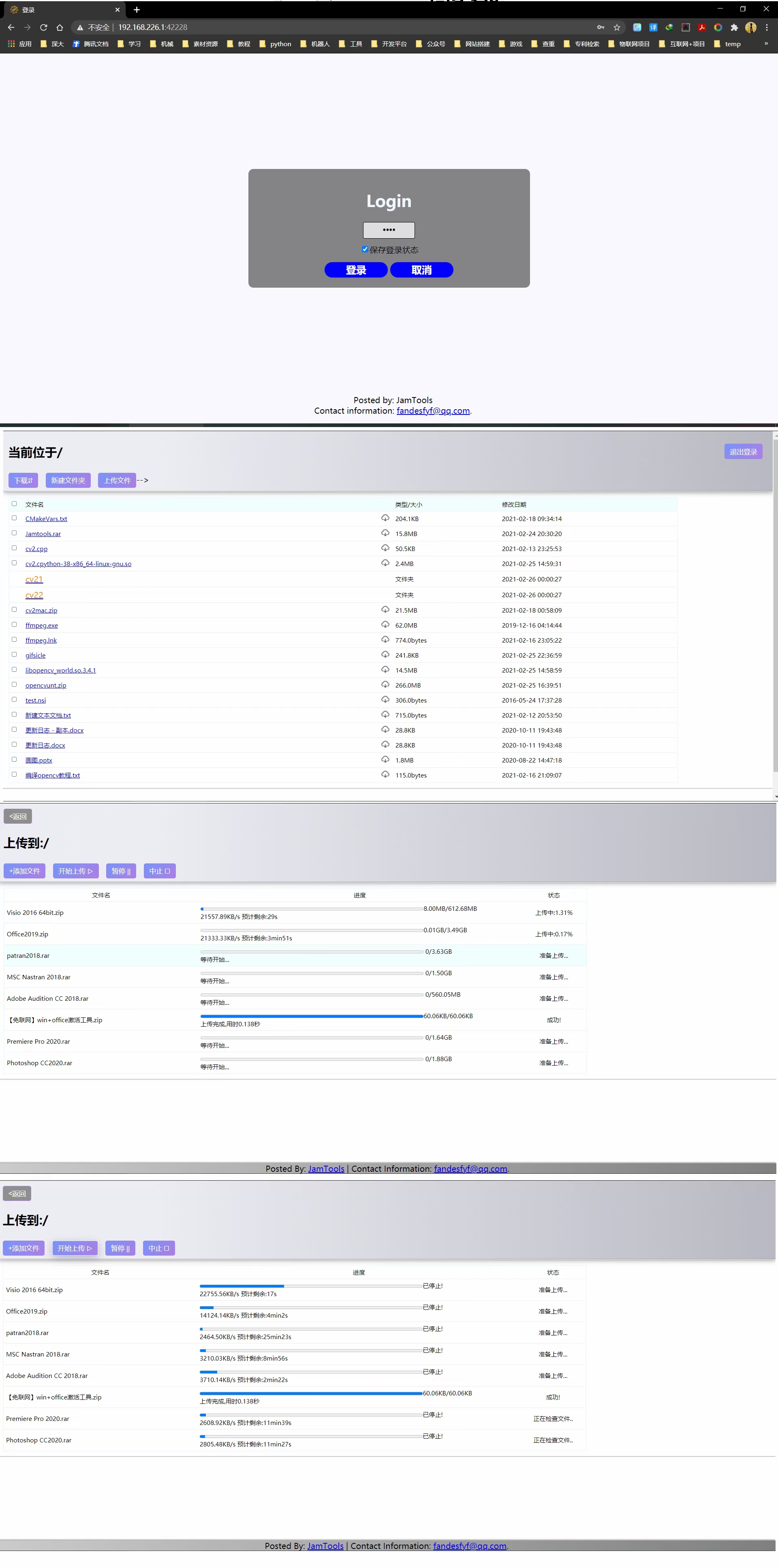The width and height of the screenshot is (778, 1568).
Task: Open the python bookmark folder
Action: pos(275,44)
